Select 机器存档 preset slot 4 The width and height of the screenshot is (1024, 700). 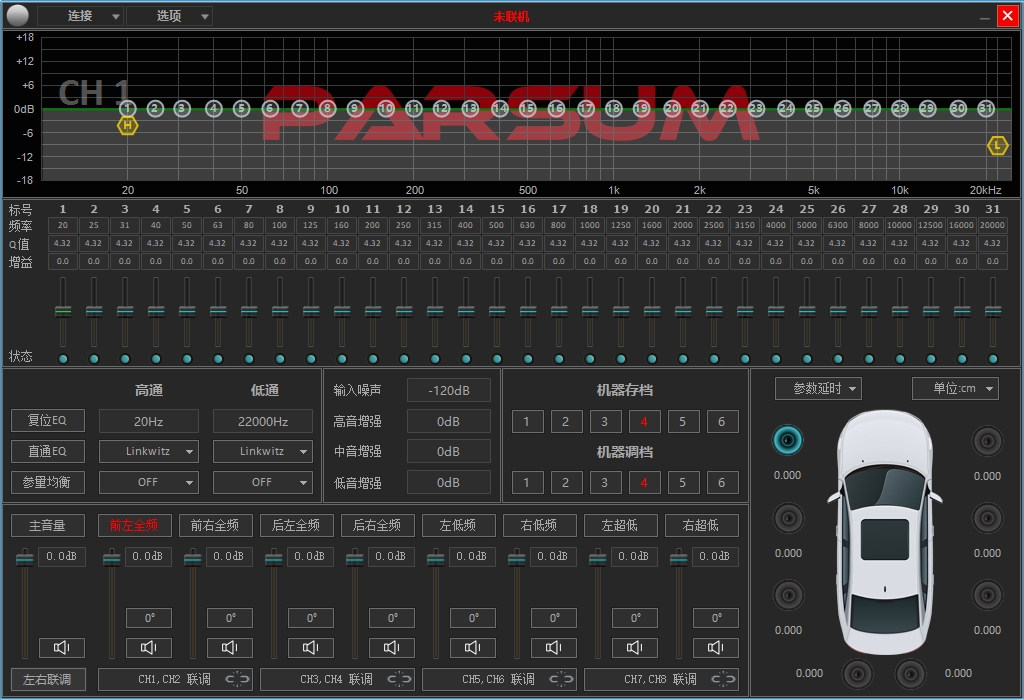click(x=644, y=421)
